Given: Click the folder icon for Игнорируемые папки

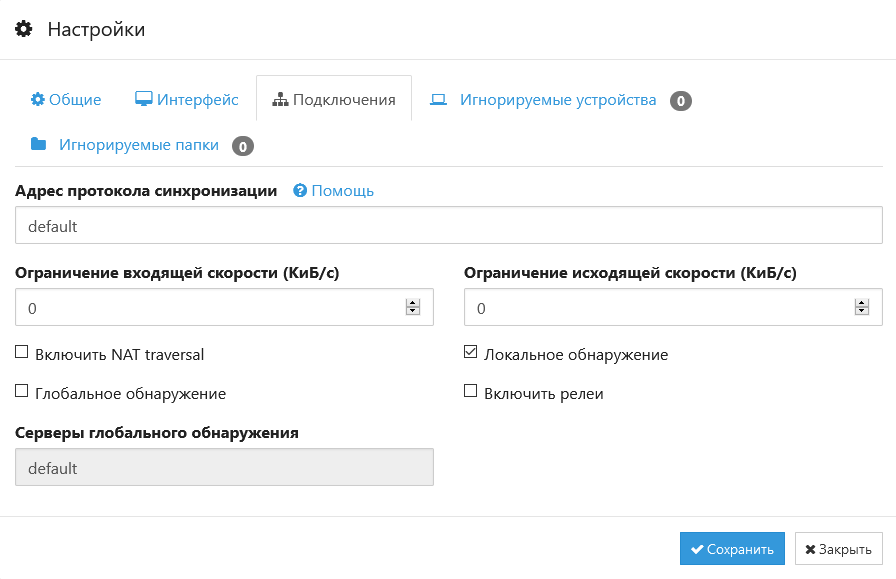Looking at the screenshot, I should point(38,144).
